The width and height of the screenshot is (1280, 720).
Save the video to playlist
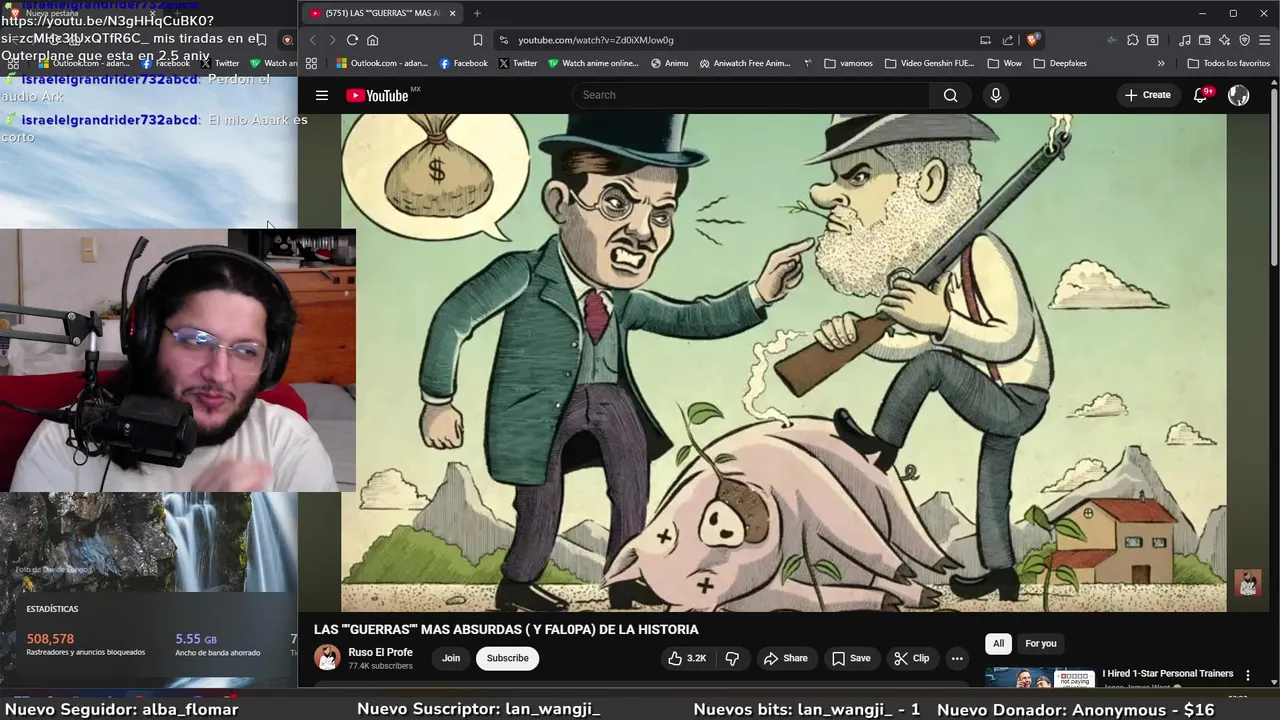850,658
